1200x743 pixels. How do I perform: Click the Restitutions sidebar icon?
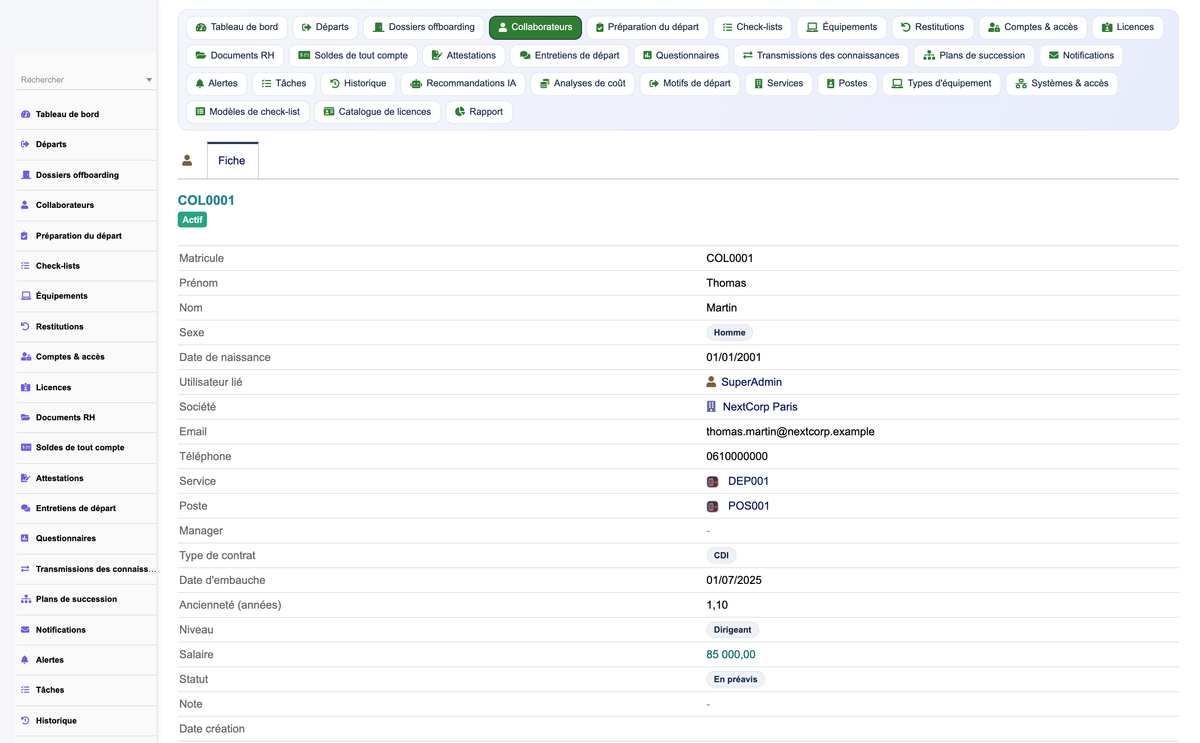25,327
